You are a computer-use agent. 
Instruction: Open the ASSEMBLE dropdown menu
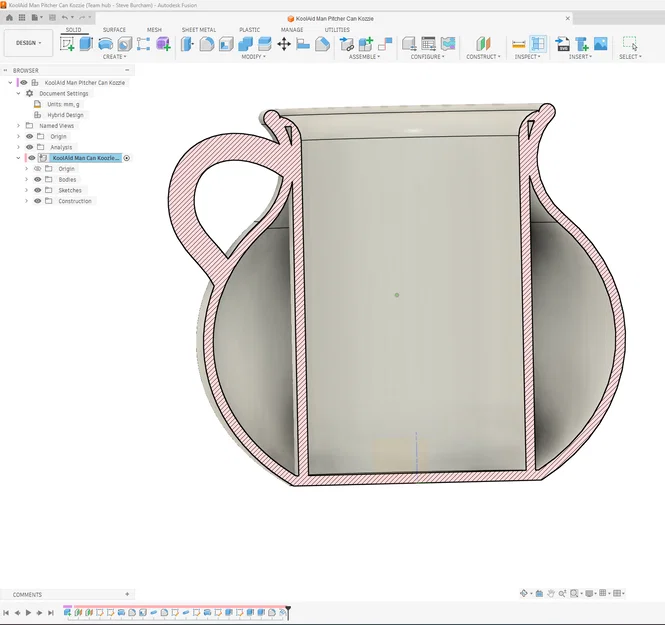tap(364, 57)
